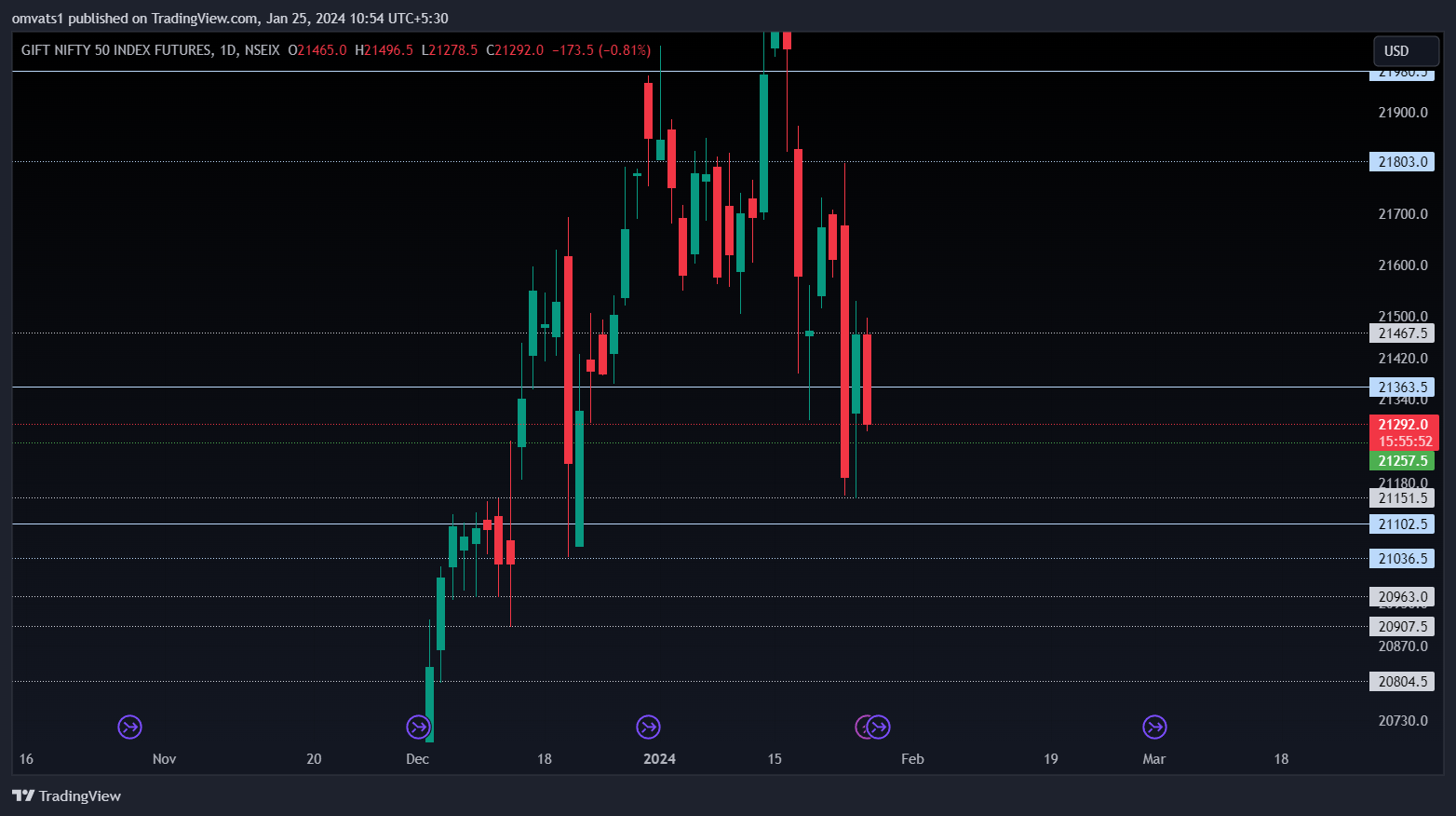Click the 20963.0 price line label
The height and width of the screenshot is (816, 1456).
(1402, 597)
